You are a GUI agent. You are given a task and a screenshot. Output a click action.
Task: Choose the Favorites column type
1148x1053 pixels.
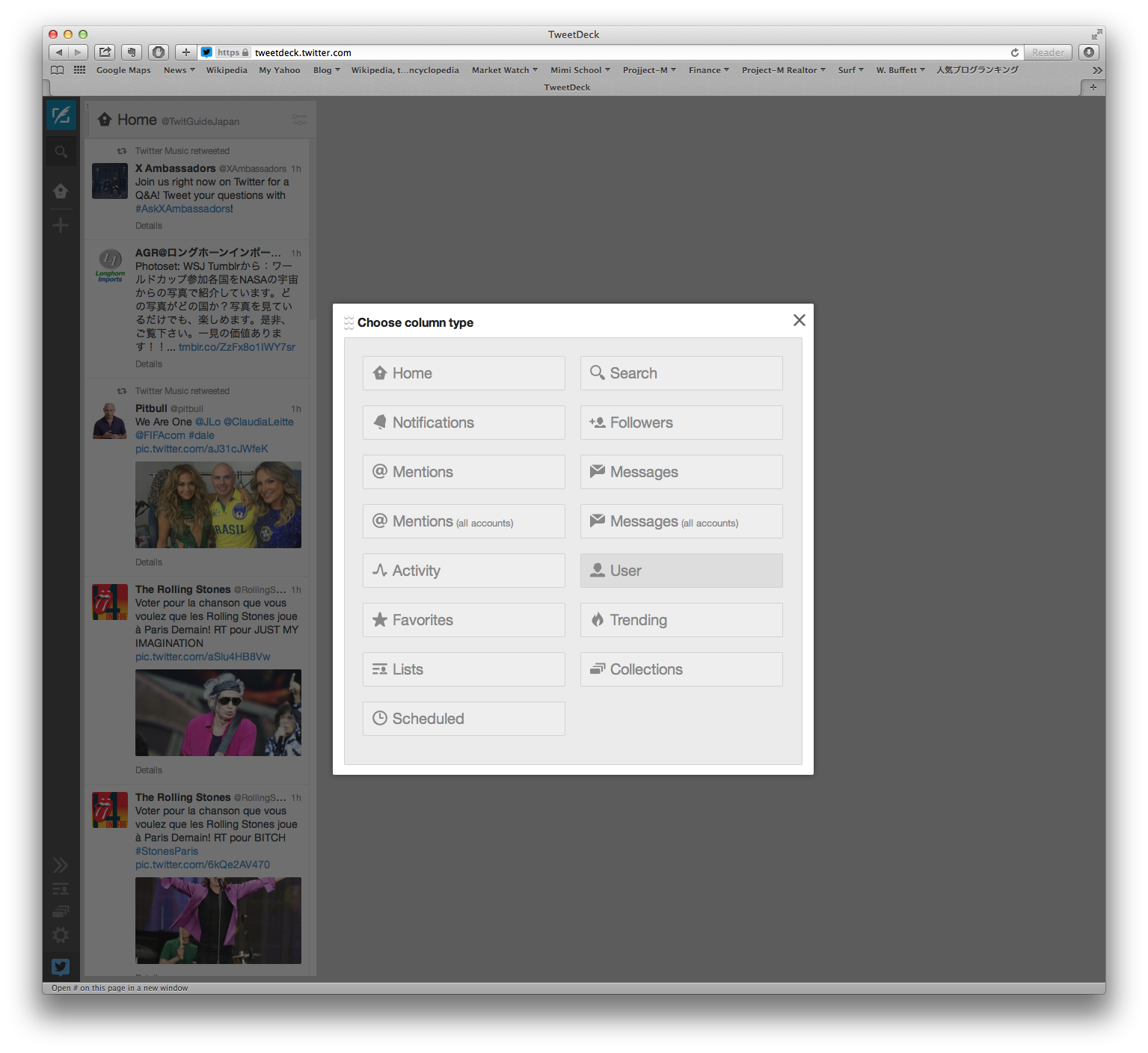464,620
